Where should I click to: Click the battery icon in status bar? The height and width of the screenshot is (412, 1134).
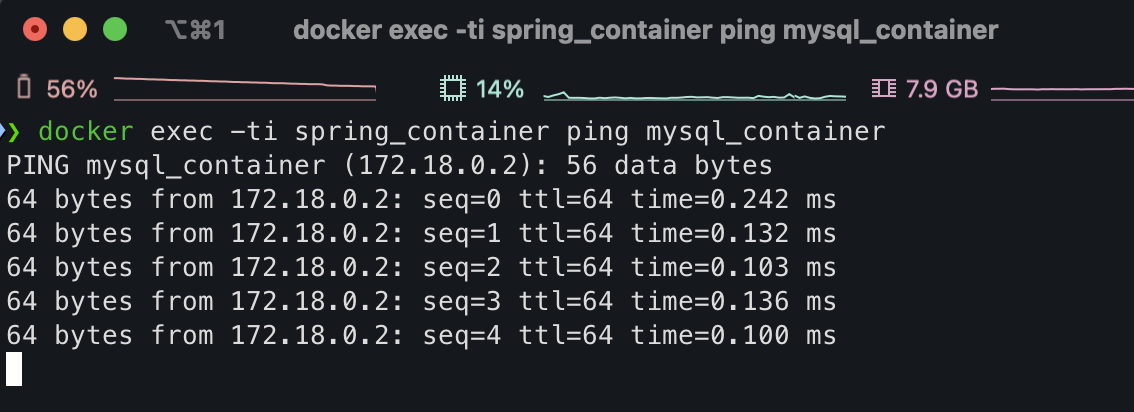pyautogui.click(x=24, y=88)
